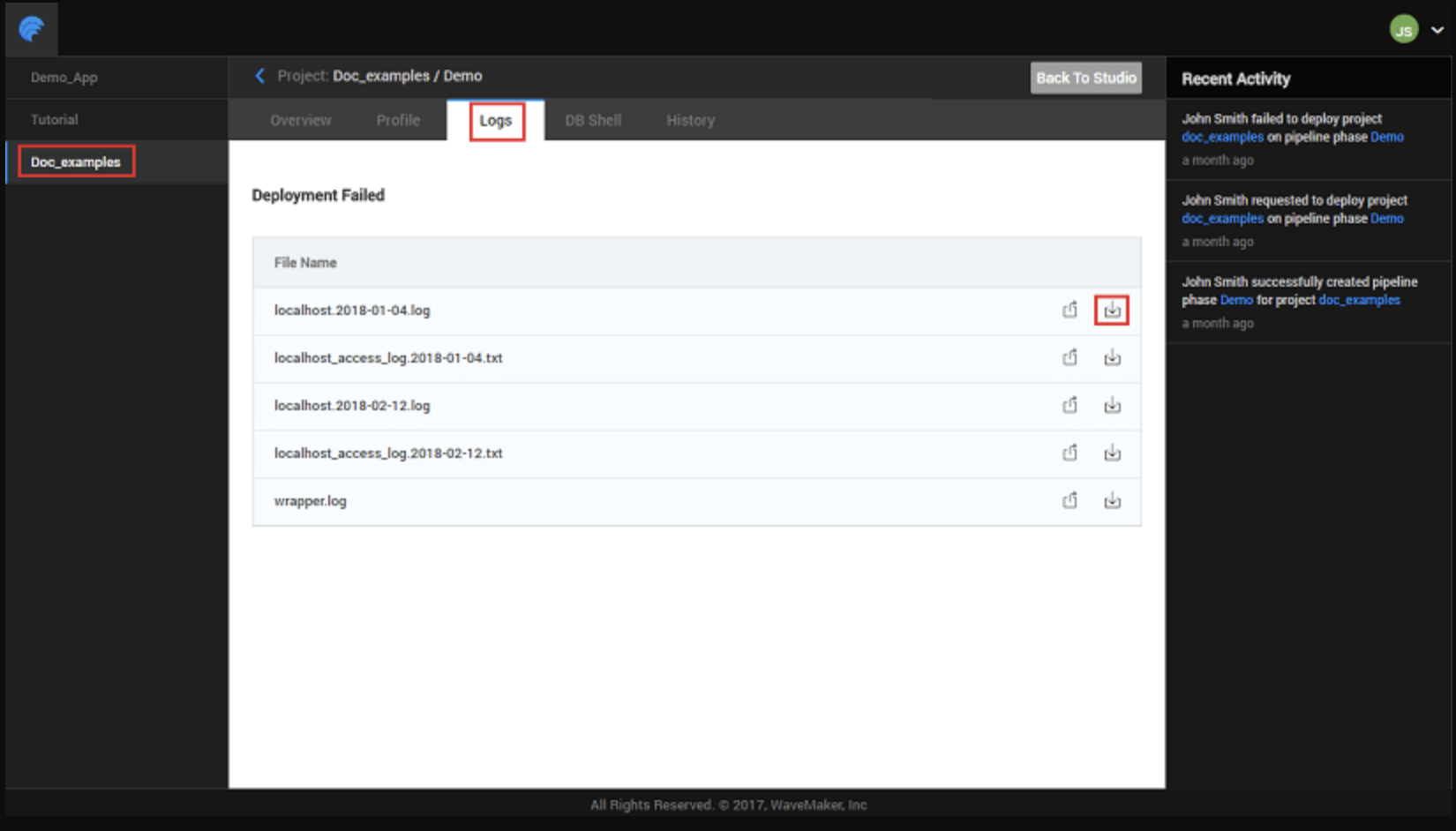The height and width of the screenshot is (831, 1456).
Task: Switch to the Overview tab
Action: point(300,120)
